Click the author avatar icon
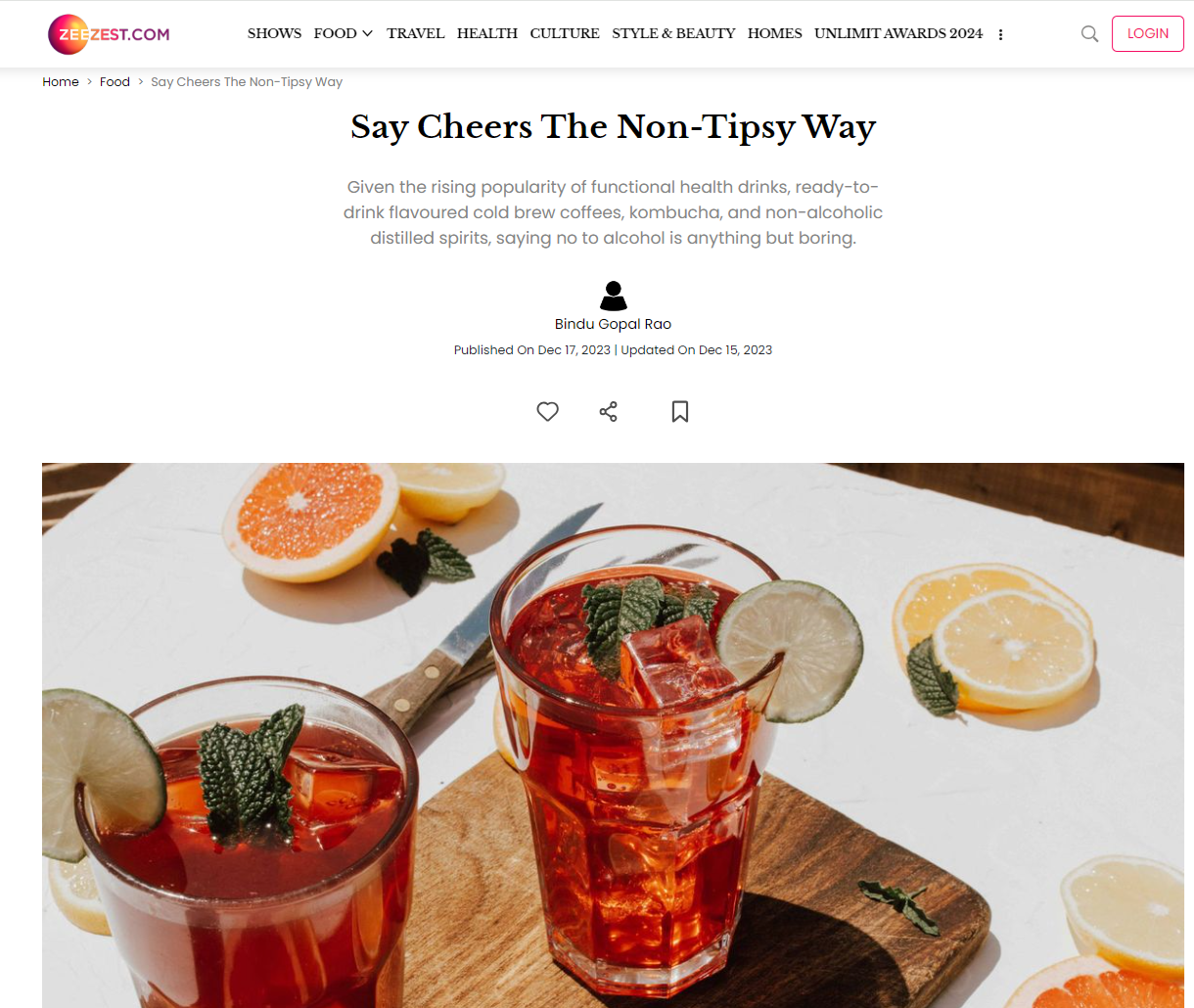Viewport: 1194px width, 1008px height. (x=613, y=296)
